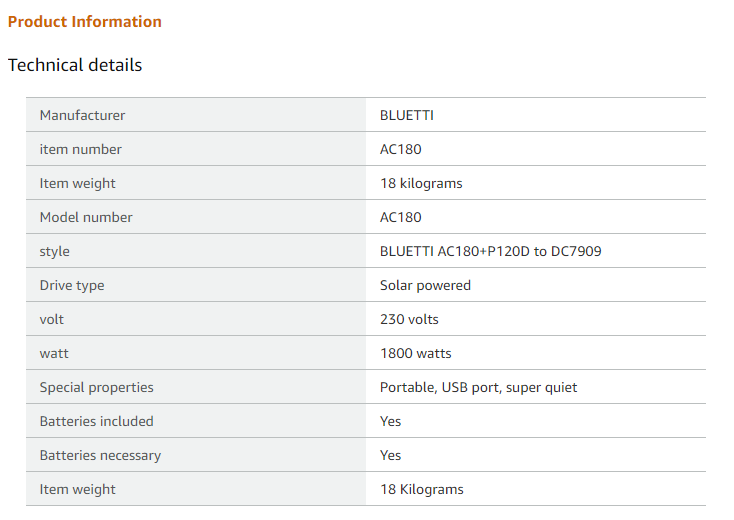Image resolution: width=734 pixels, height=520 pixels.
Task: Select the Manufacturer row label
Action: click(82, 115)
